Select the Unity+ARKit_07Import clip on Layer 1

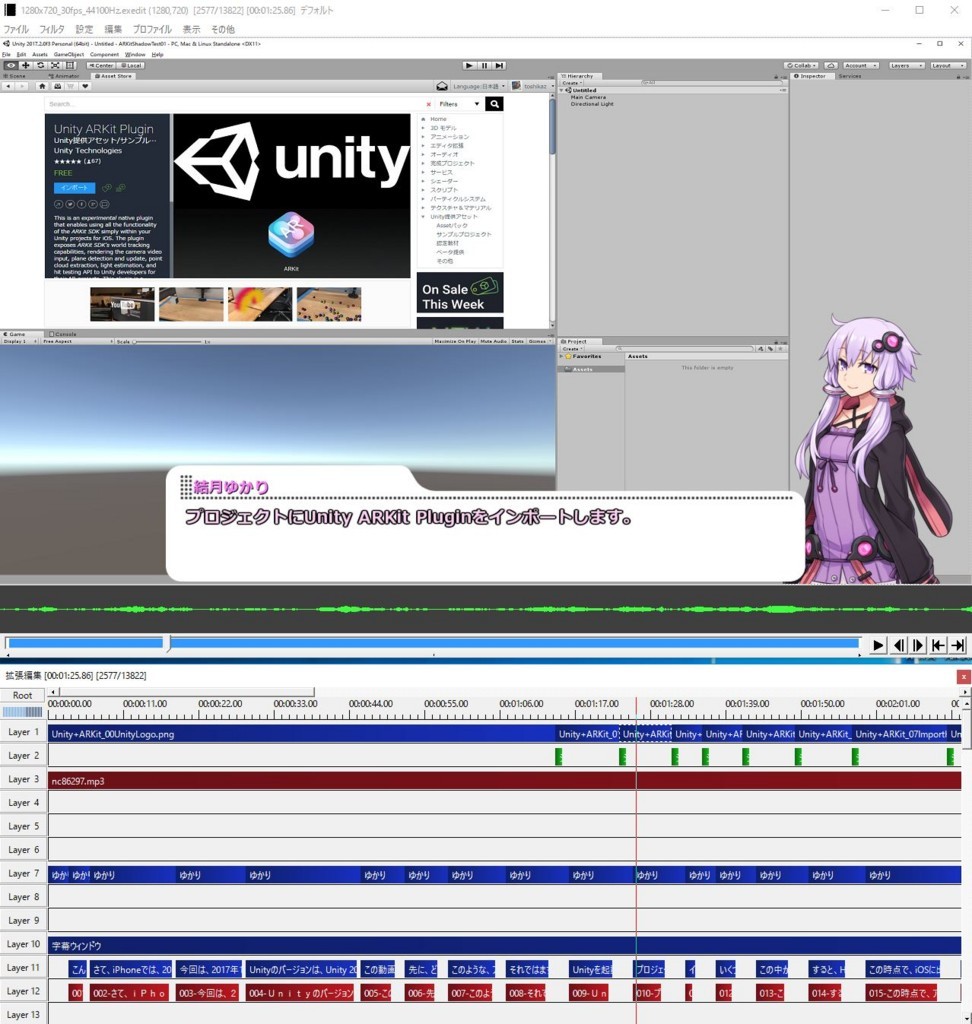pyautogui.click(x=901, y=734)
